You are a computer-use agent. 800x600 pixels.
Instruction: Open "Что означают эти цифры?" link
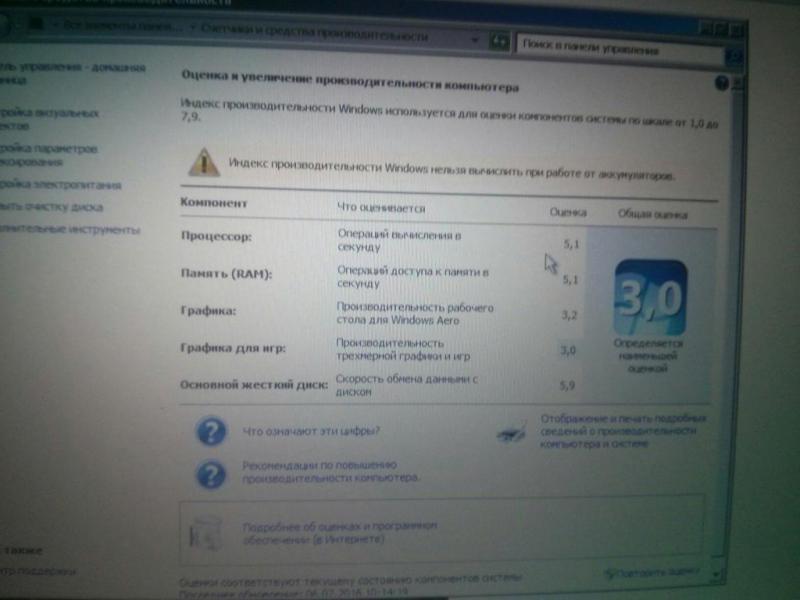(311, 433)
